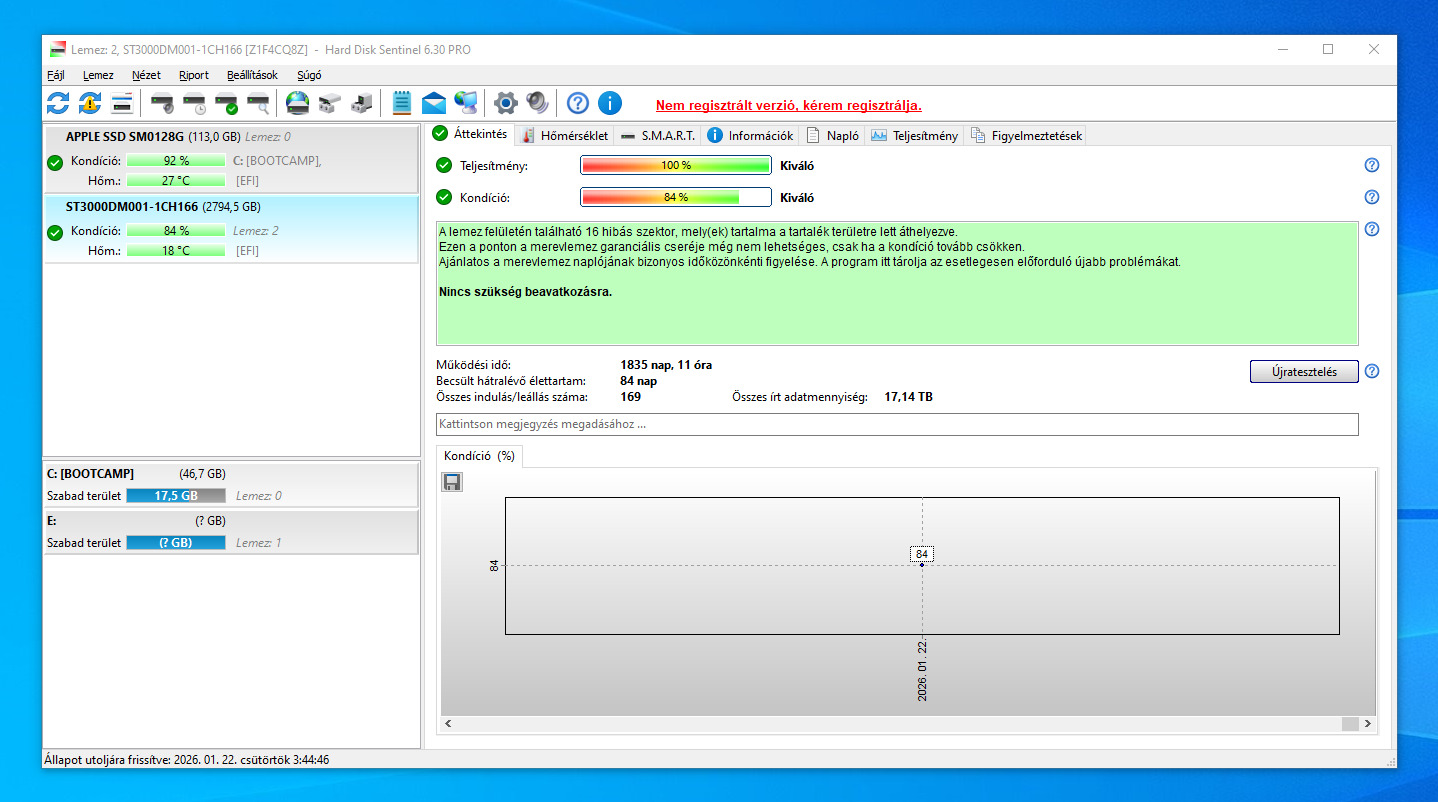The width and height of the screenshot is (1438, 802).
Task: Click the Kondíció 84 % bar in overview
Action: pyautogui.click(x=676, y=197)
